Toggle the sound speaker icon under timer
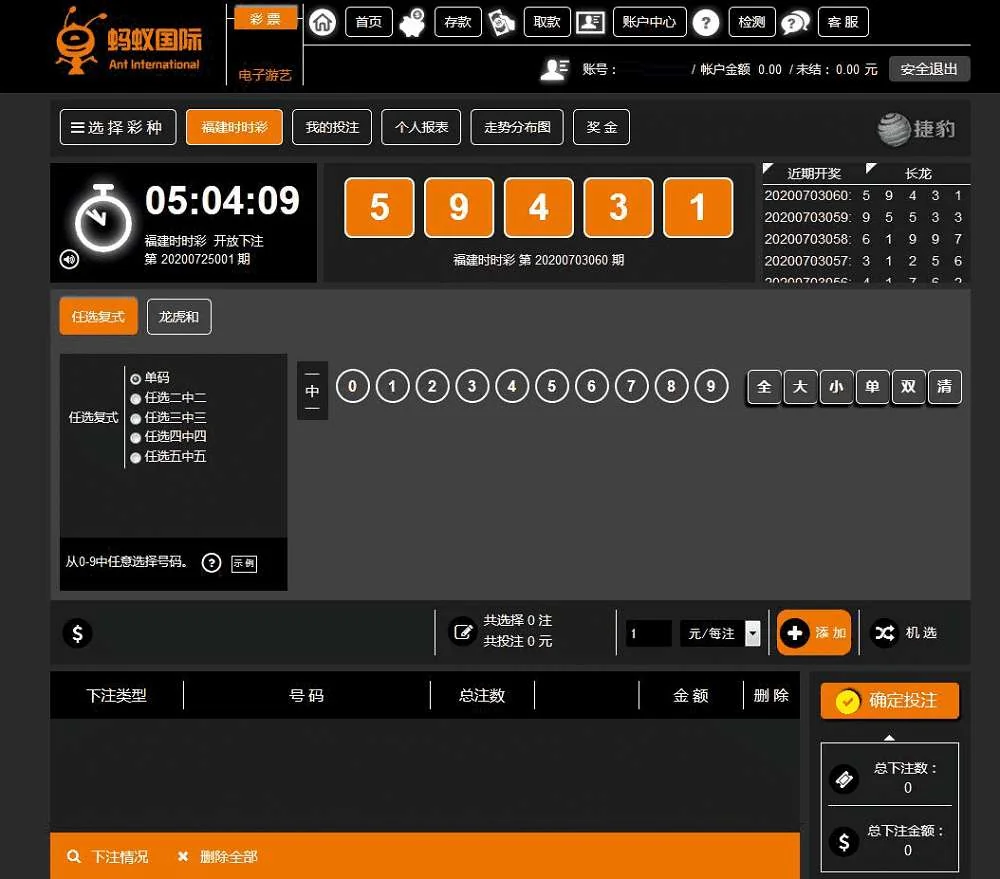 [x=69, y=260]
